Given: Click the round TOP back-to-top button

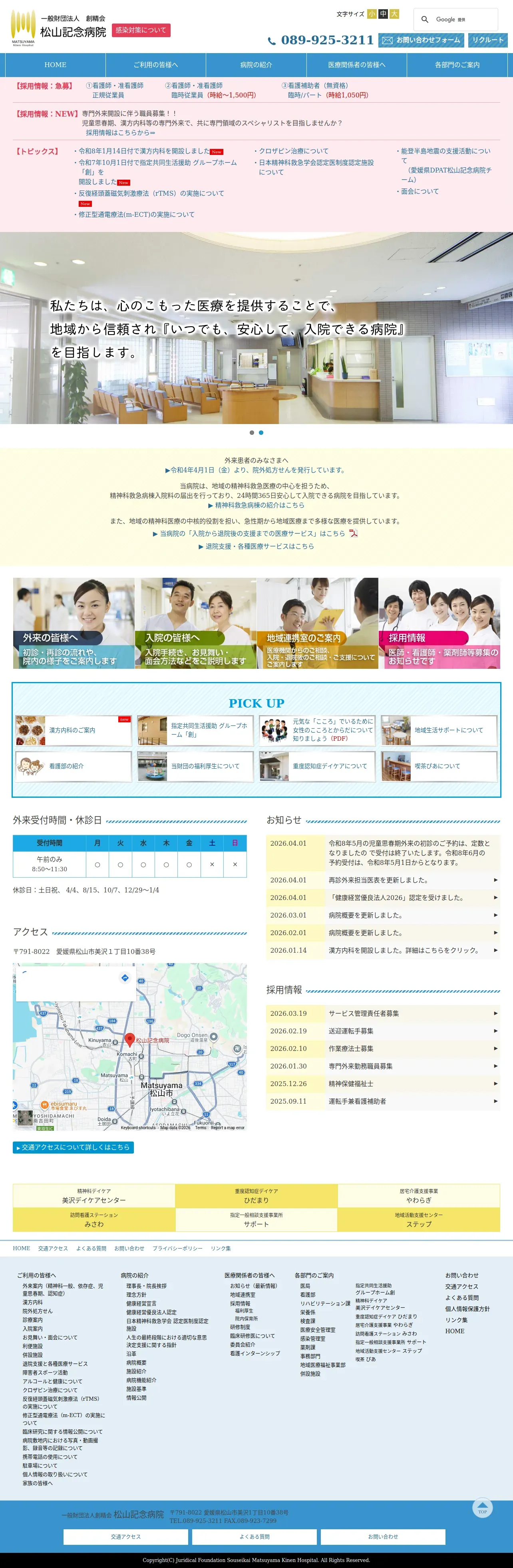Looking at the screenshot, I should click(483, 1507).
